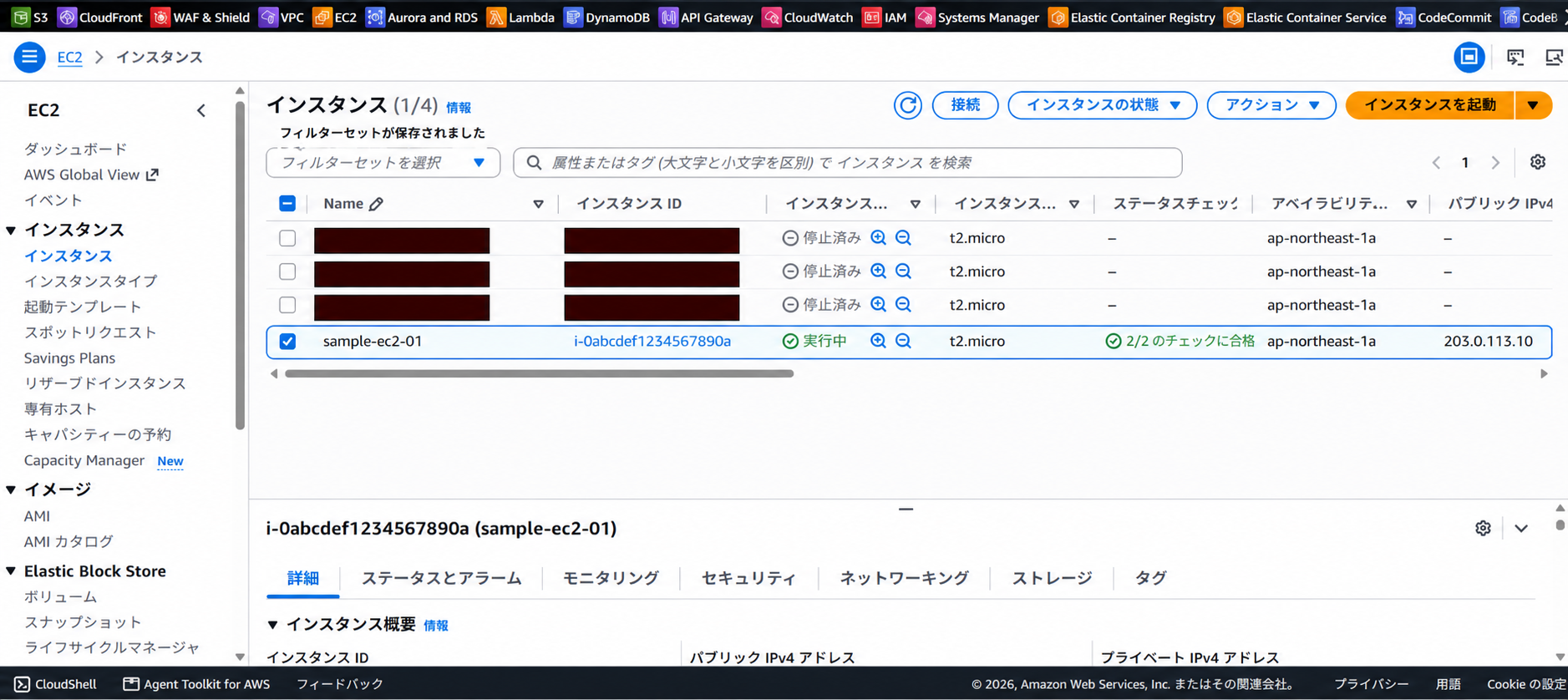Image resolution: width=1568 pixels, height=700 pixels.
Task: Collapse the EC2 sidebar with chevron
Action: coord(201,110)
